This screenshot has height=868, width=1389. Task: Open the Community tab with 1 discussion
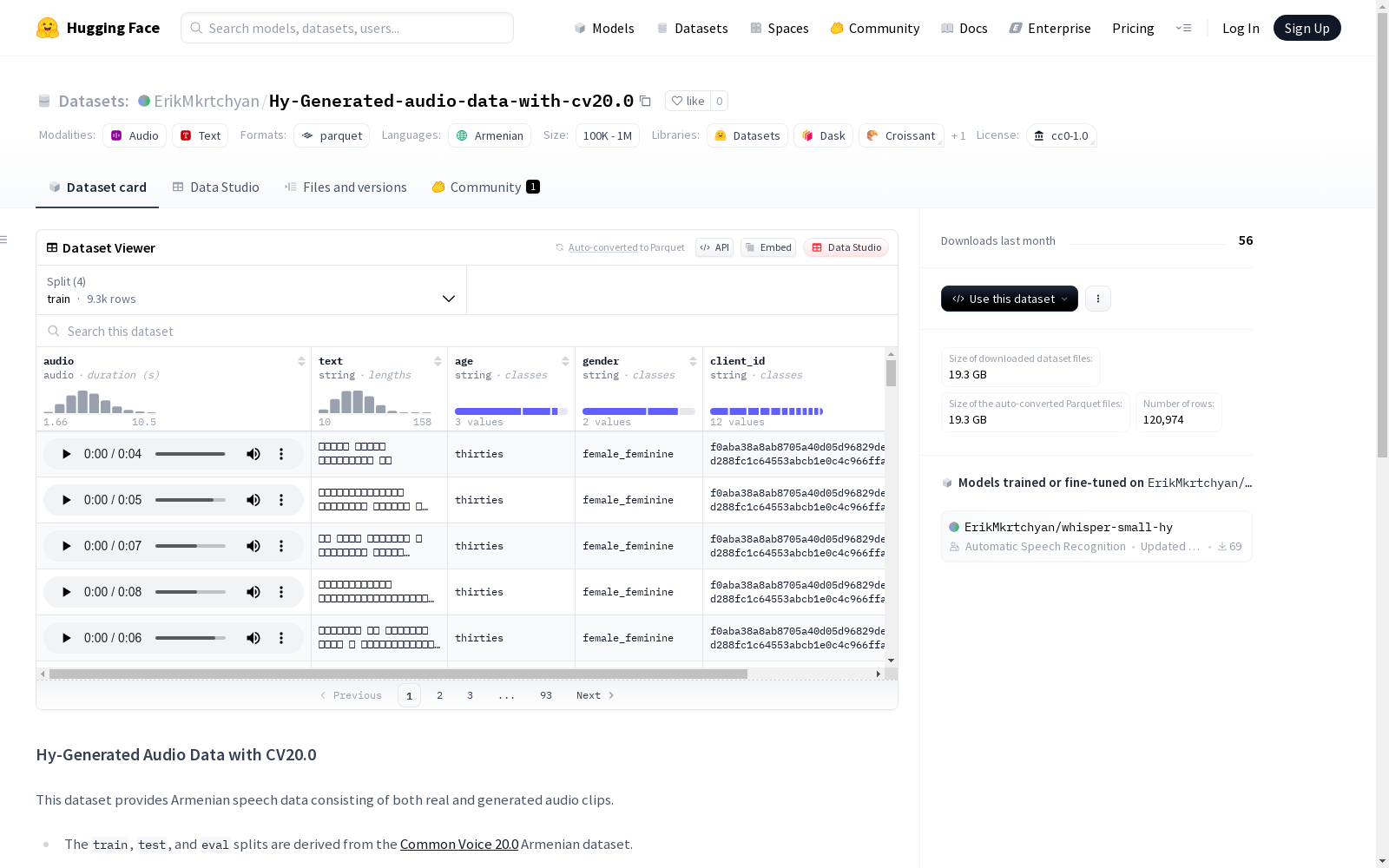(486, 187)
